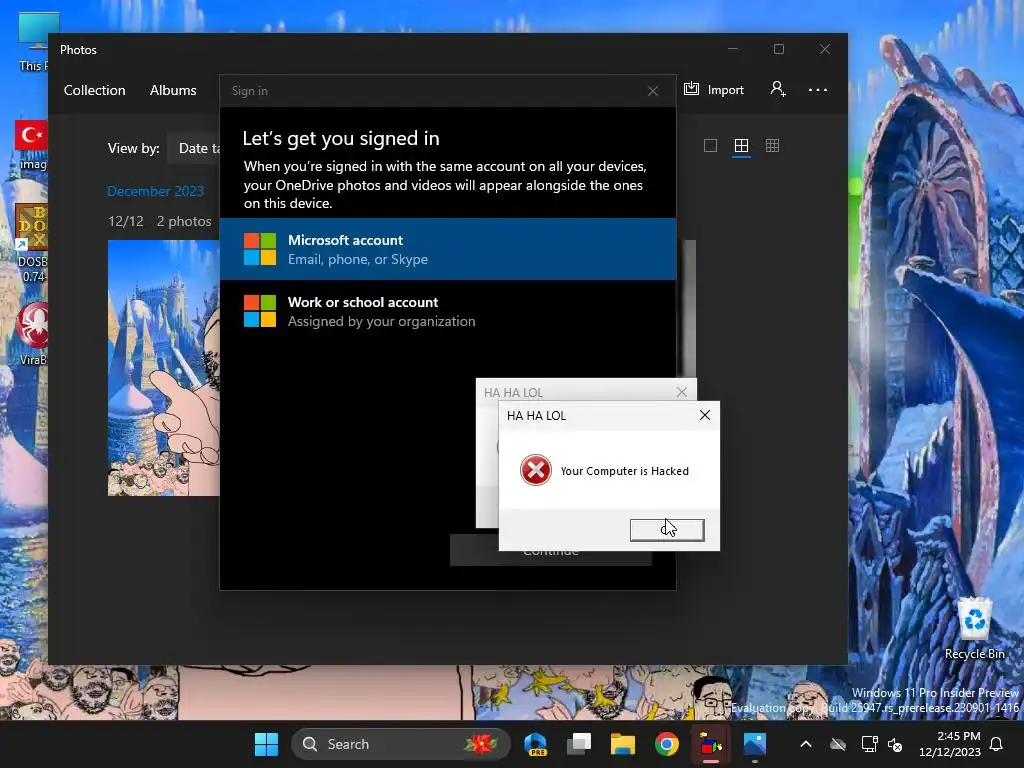Viewport: 1024px width, 768px height.
Task: Click the OneDrive cloud tray icon
Action: 837,744
